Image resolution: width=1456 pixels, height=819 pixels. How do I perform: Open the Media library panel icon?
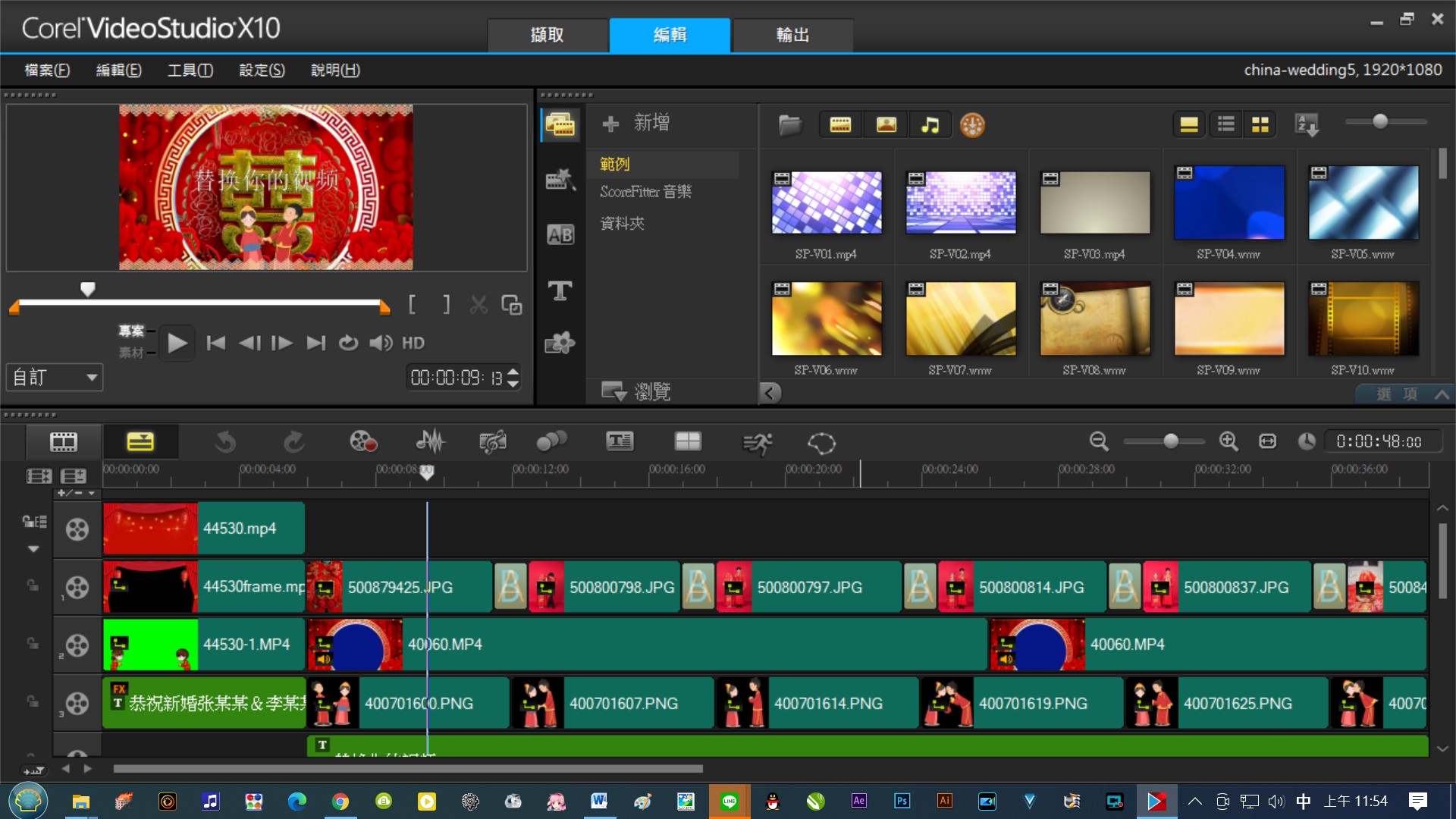pyautogui.click(x=560, y=125)
